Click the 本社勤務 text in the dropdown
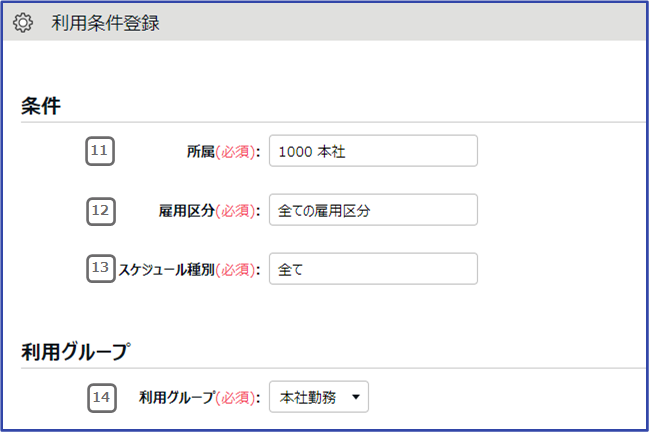Screen dimensions: 649x432 (308, 398)
